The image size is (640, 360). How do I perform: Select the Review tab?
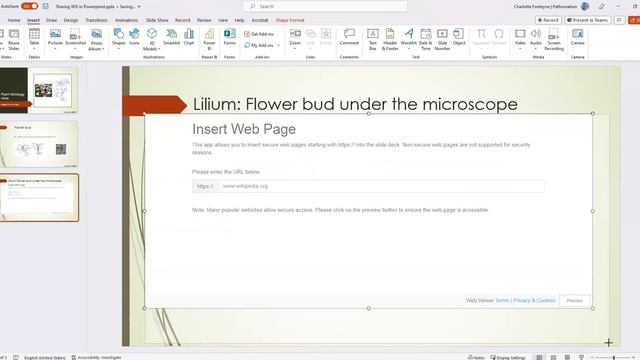click(204, 20)
